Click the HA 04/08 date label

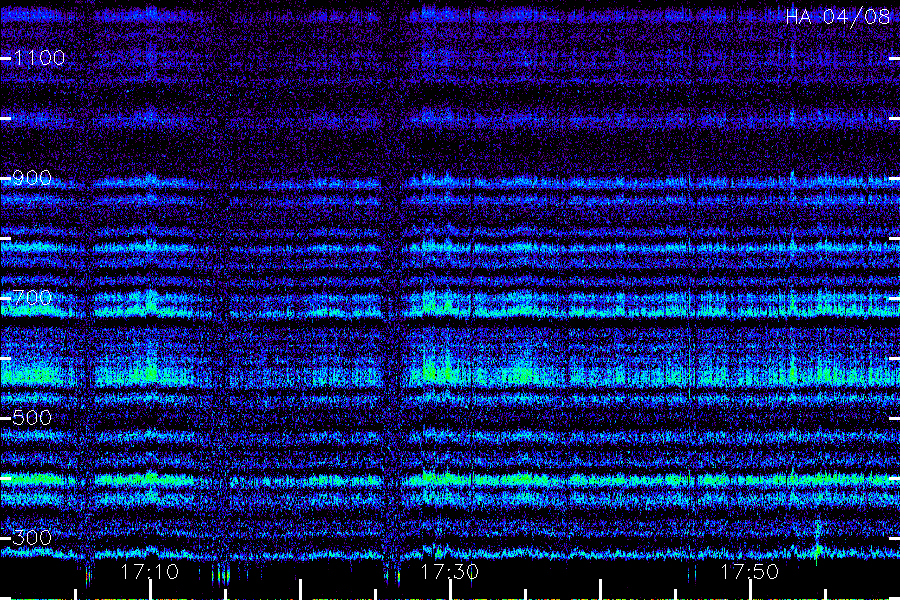[x=837, y=17]
